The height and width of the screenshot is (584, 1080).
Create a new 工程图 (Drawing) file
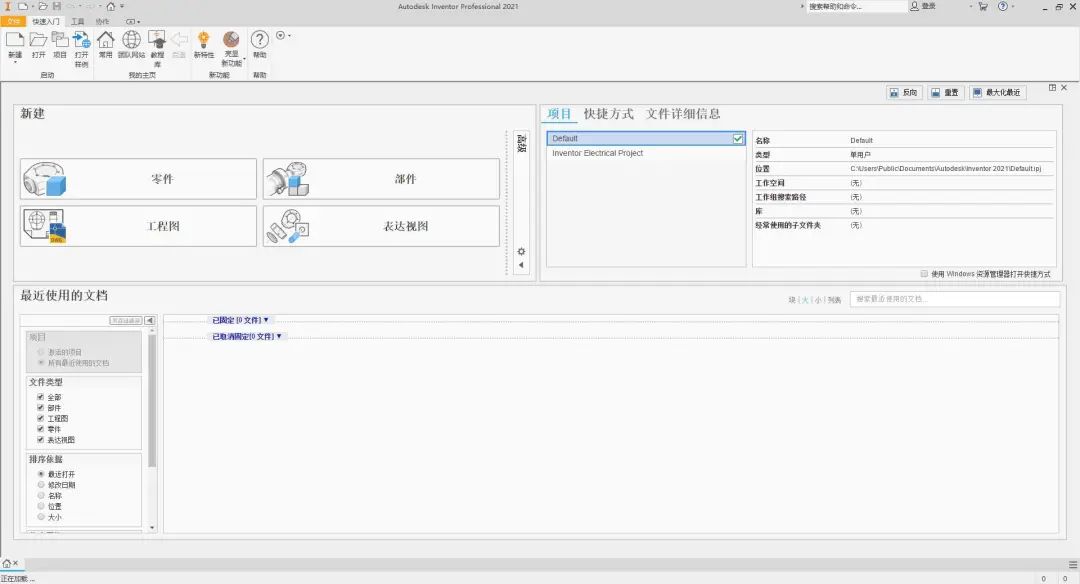tap(138, 226)
